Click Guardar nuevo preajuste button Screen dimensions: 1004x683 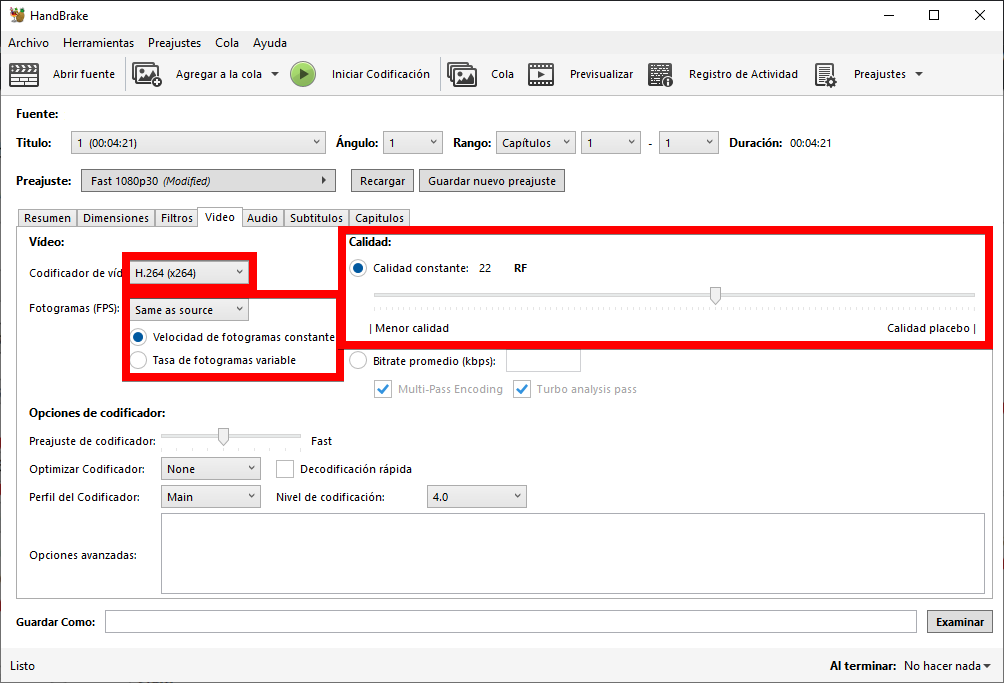click(x=492, y=181)
